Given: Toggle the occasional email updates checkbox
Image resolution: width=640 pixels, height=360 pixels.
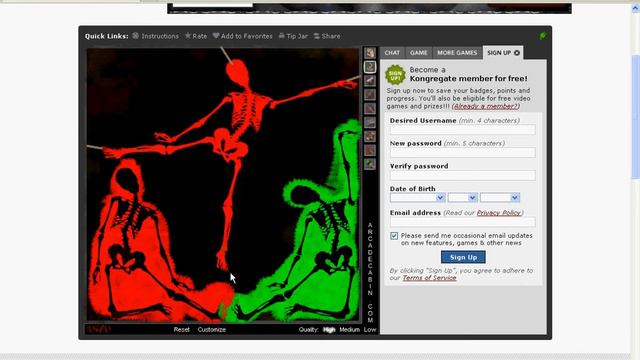Looking at the screenshot, I should coord(394,236).
